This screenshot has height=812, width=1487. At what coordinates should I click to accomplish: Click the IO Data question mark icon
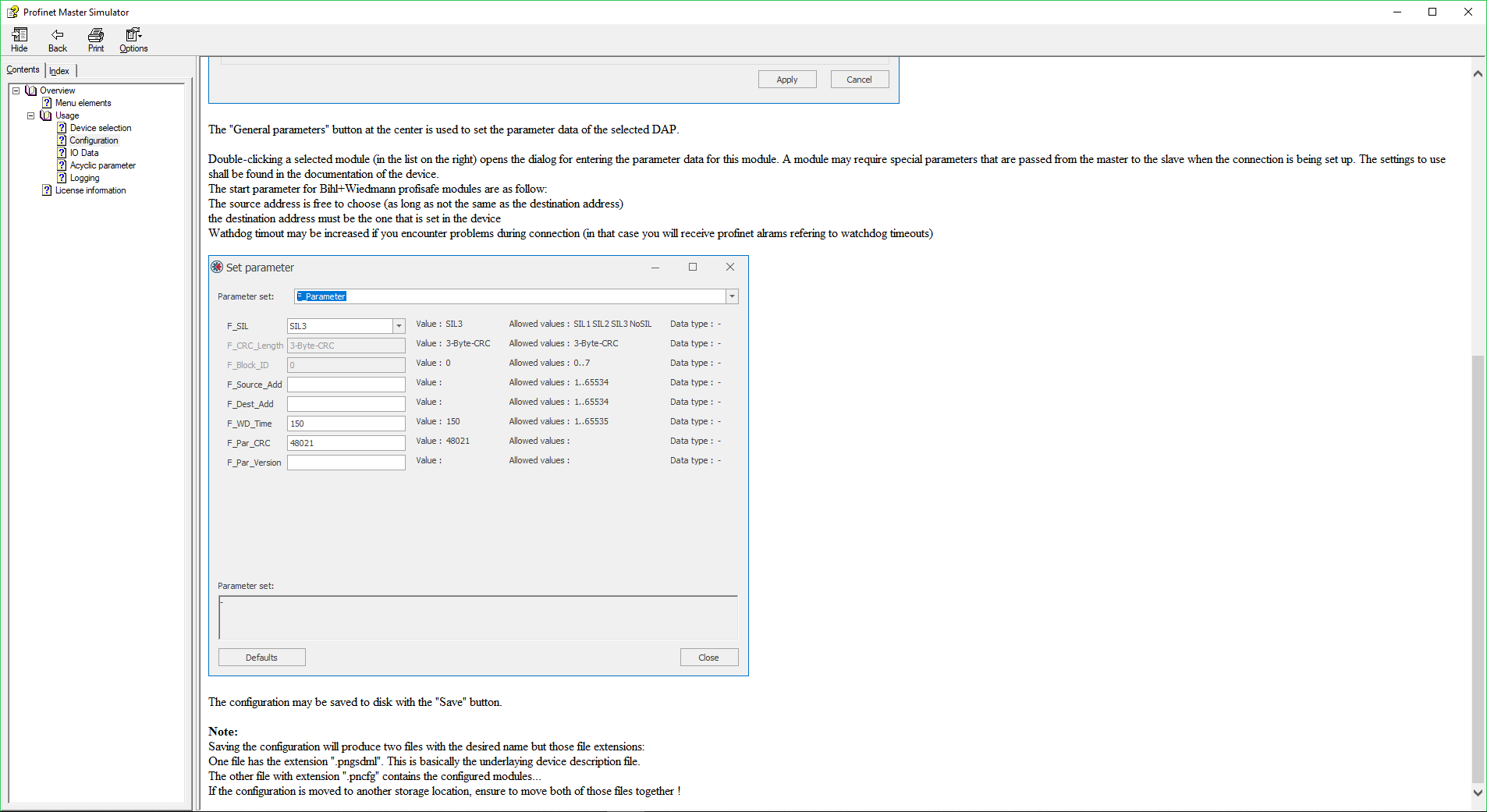tap(62, 153)
